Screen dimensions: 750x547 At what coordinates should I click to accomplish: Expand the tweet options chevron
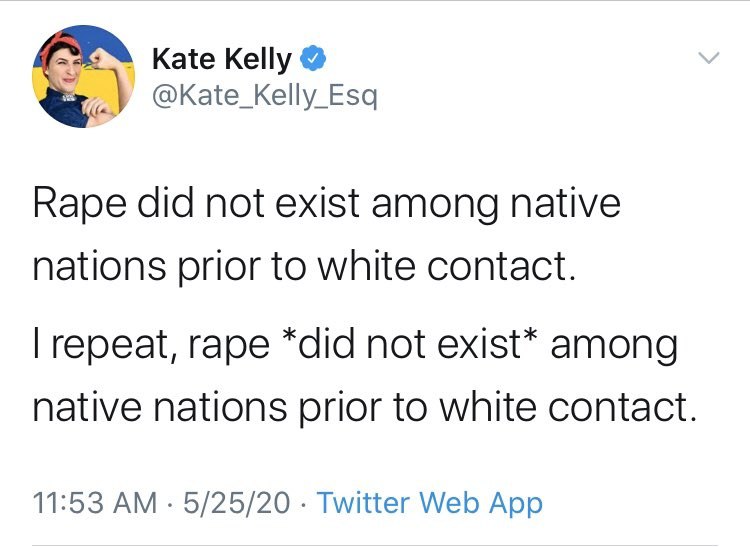point(708,58)
